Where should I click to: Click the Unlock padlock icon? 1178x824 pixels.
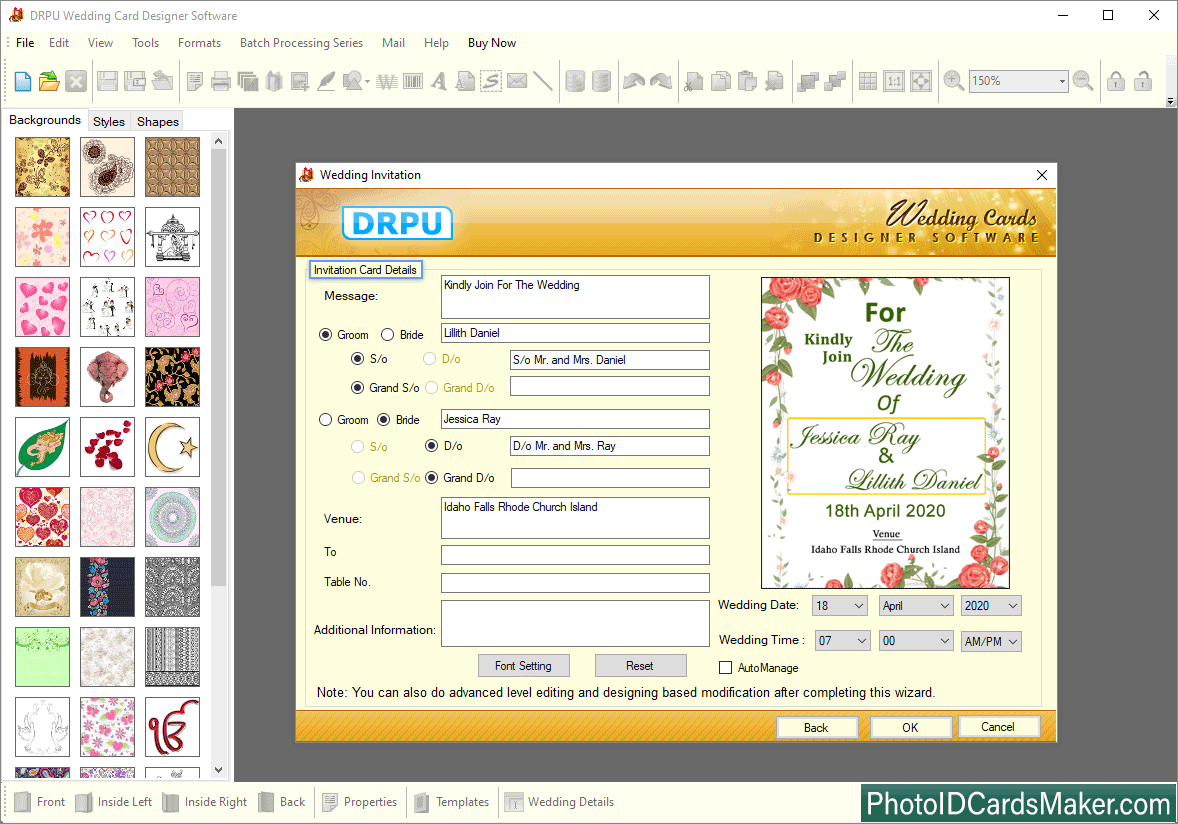1143,81
